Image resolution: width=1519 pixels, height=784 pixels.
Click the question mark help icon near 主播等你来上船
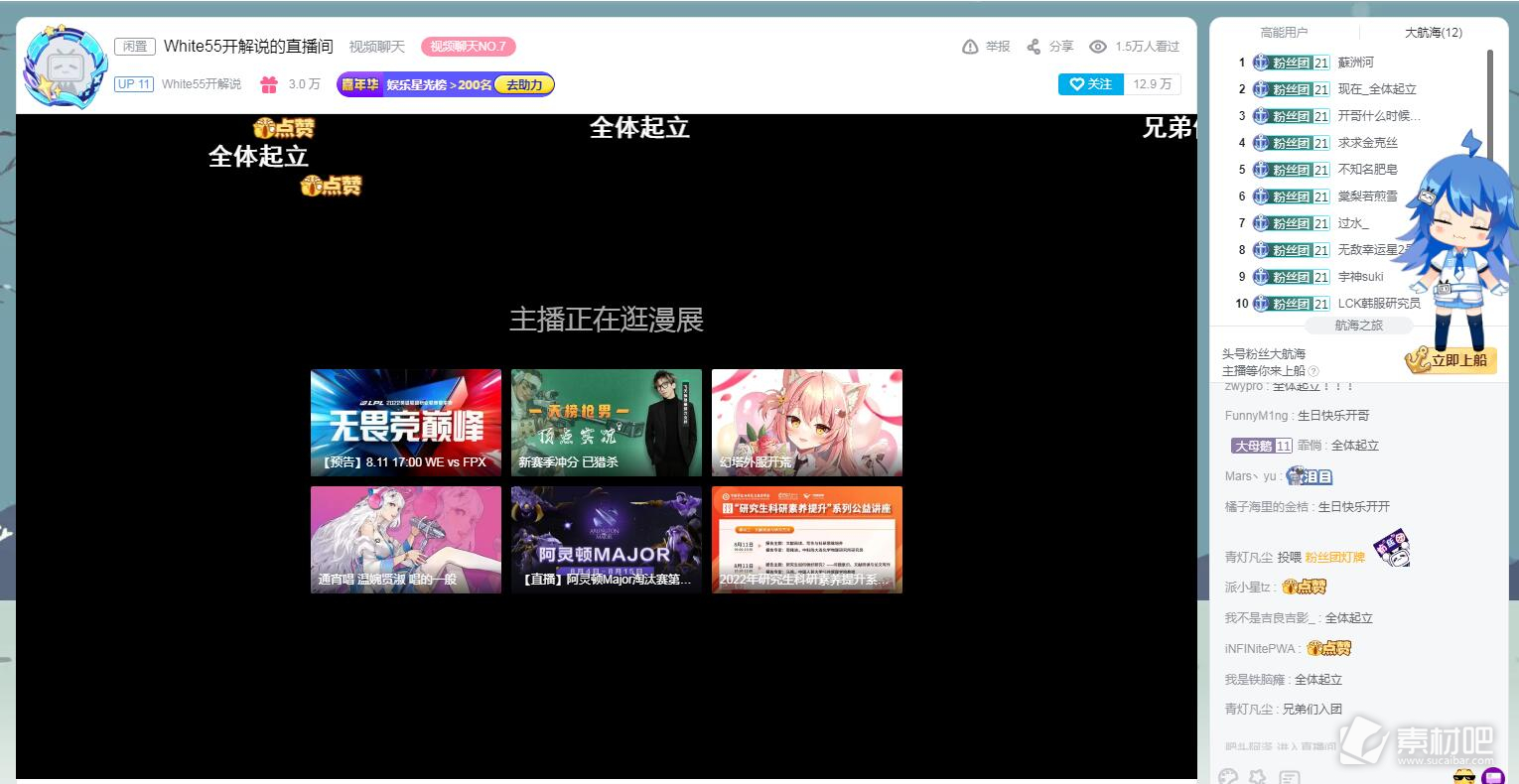[x=1313, y=371]
